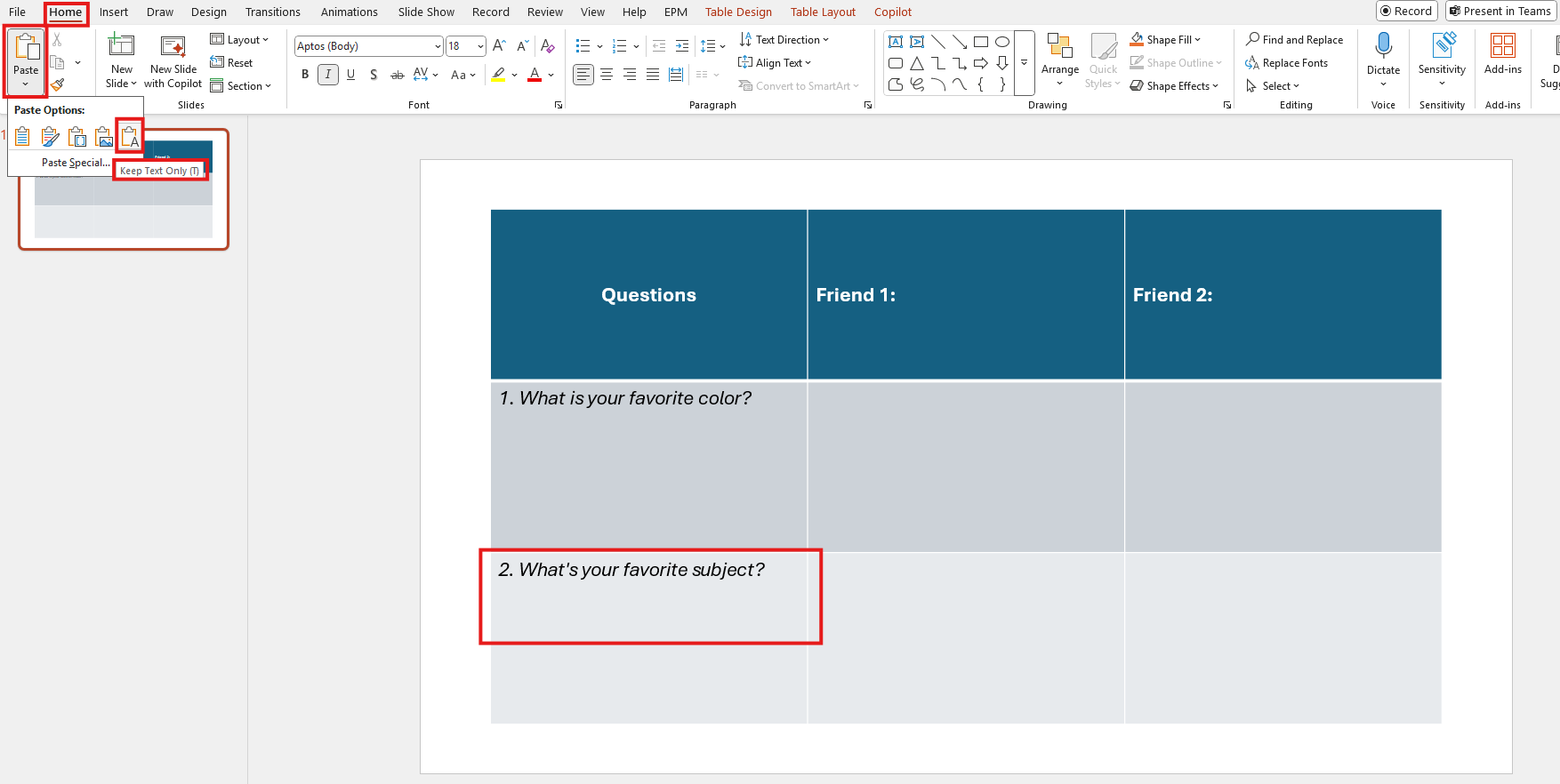
Task: Expand the Shape Fill menu
Action: 1165,40
